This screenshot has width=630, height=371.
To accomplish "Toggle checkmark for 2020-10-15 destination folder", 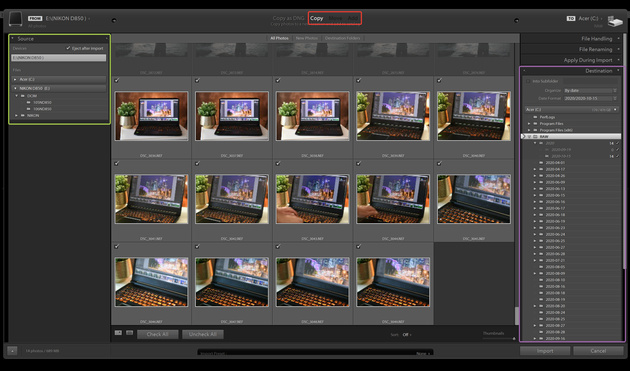I will tap(618, 156).
